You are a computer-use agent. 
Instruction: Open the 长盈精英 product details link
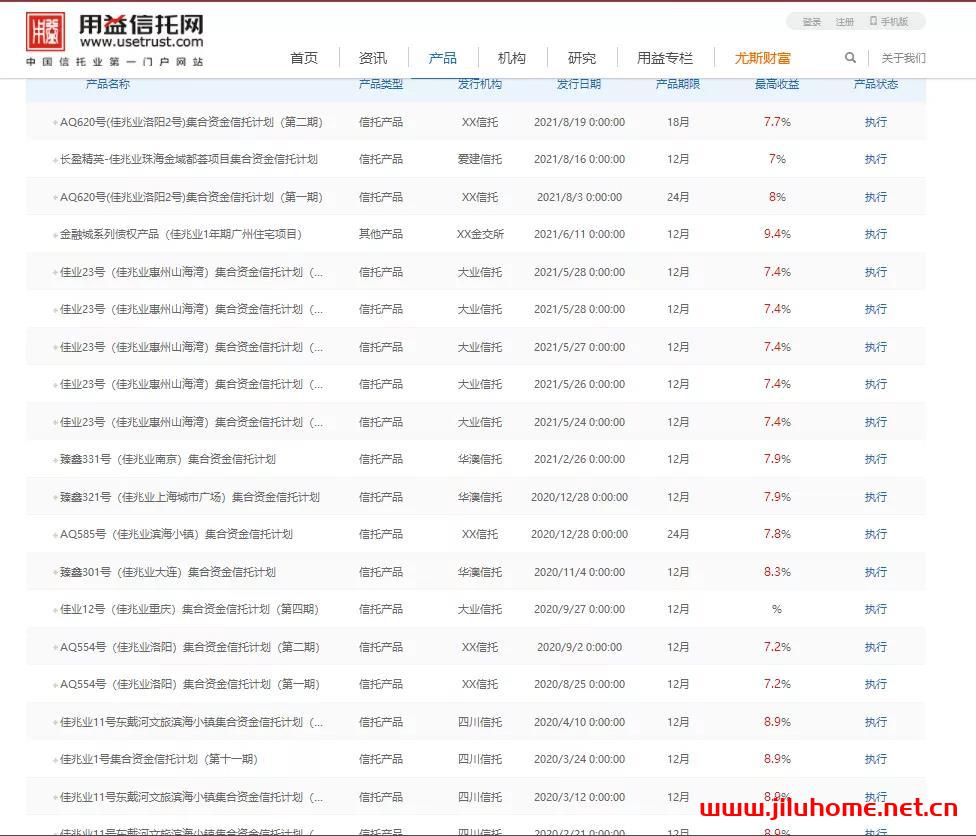(186, 159)
